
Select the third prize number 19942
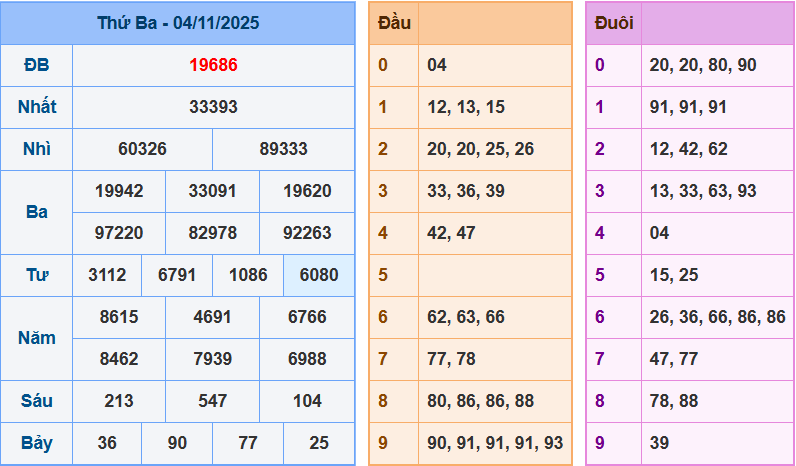tap(118, 191)
